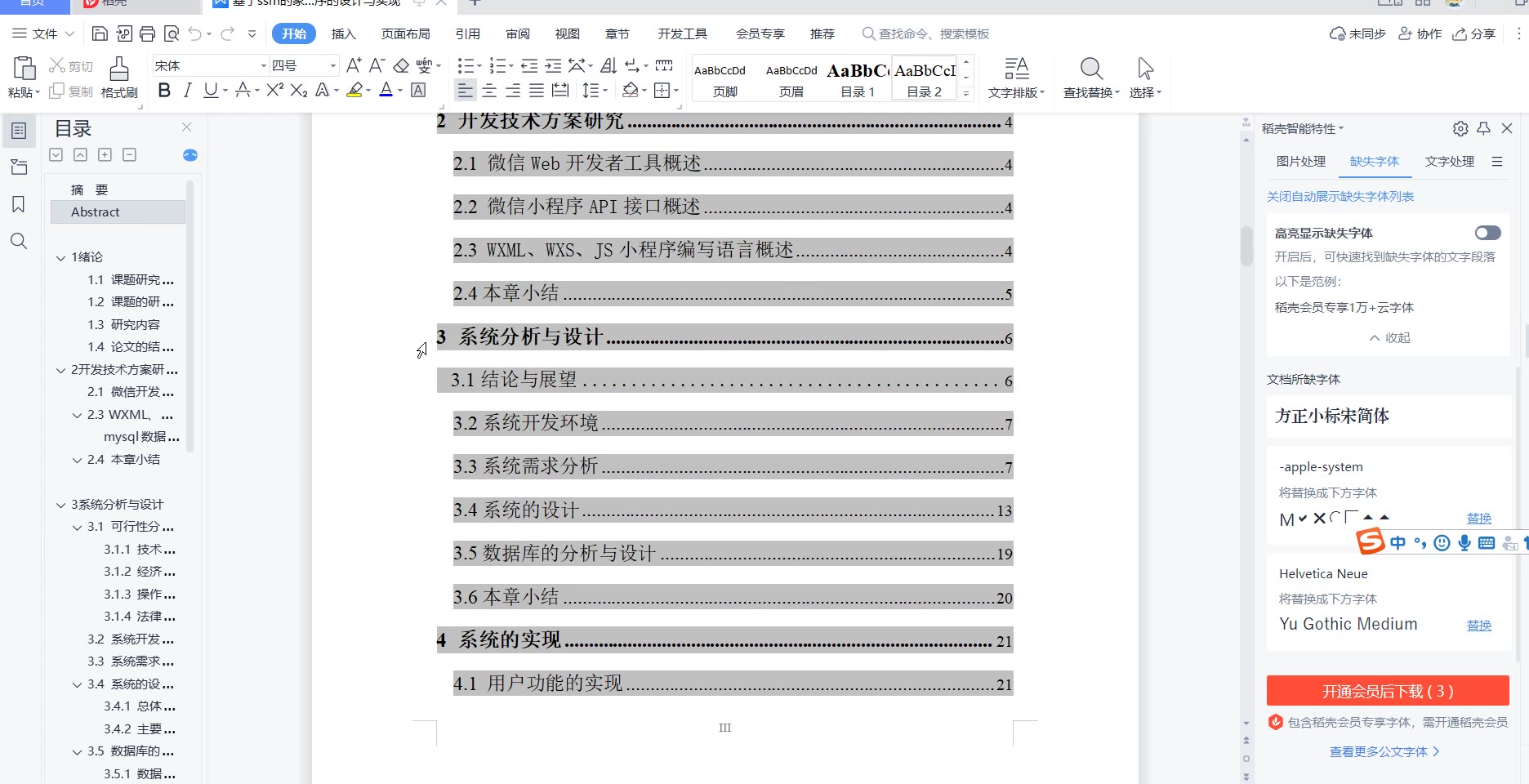The image size is (1529, 784).
Task: Toggle 高亮显示缺失字体 switch
Action: 1487,233
